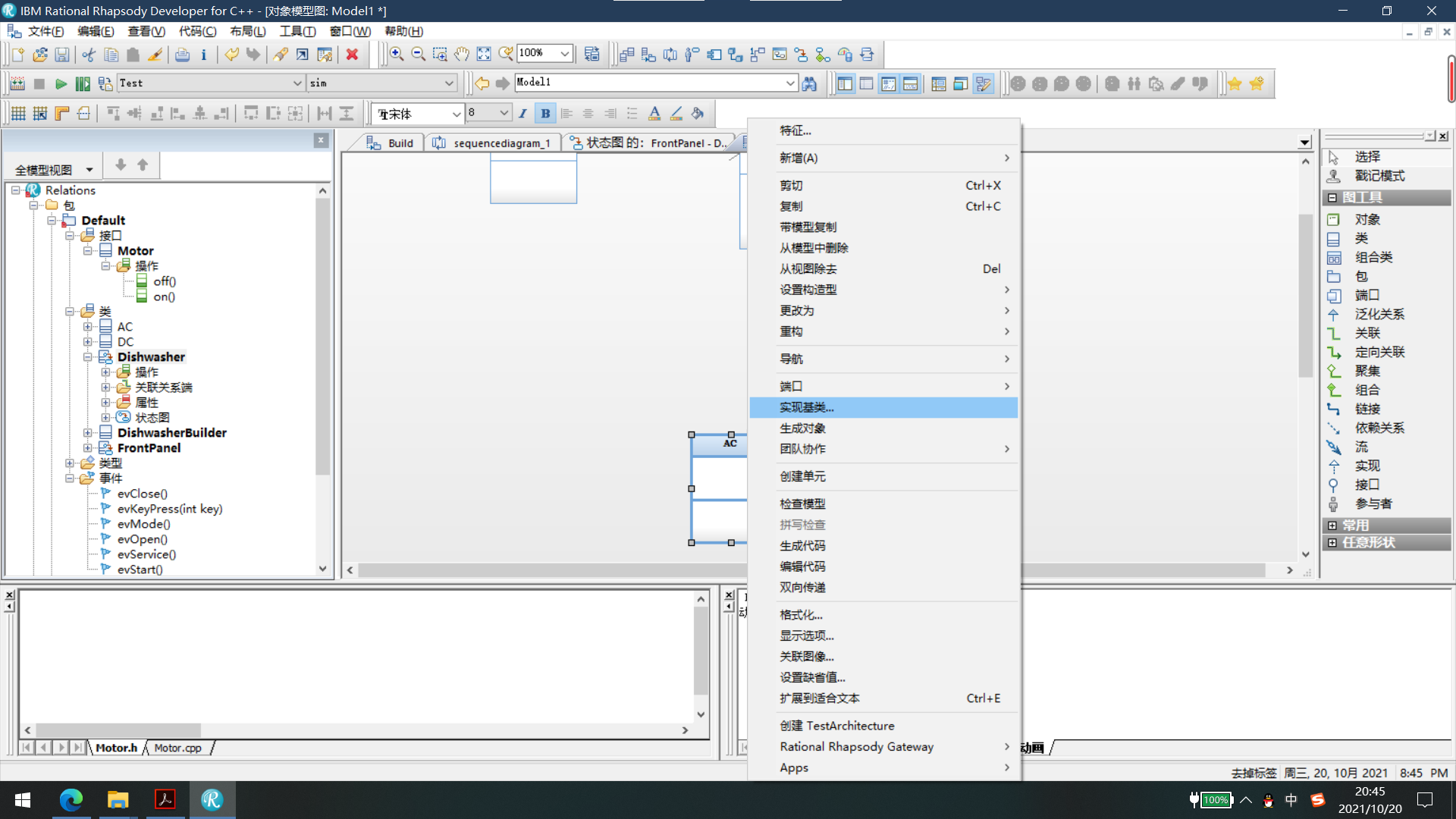Click the font color swatch

654,113
